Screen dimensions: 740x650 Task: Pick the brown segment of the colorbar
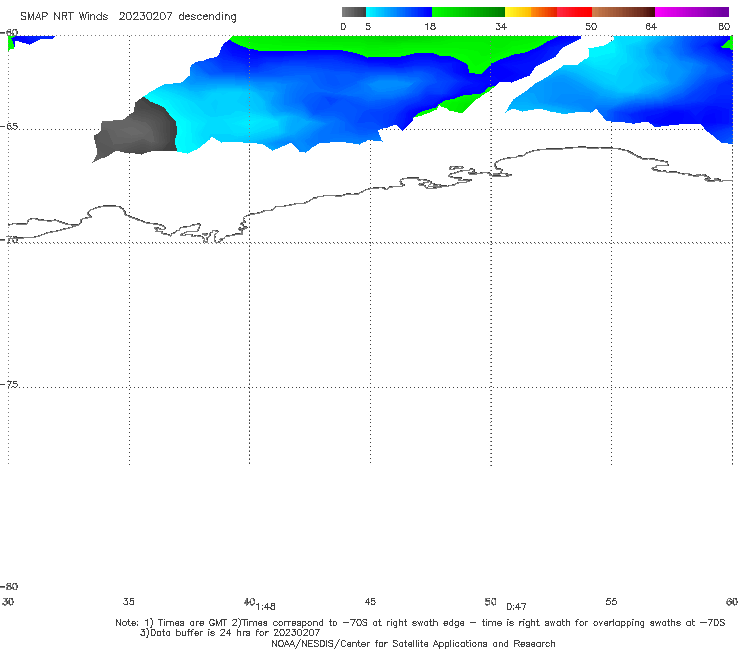click(x=623, y=12)
